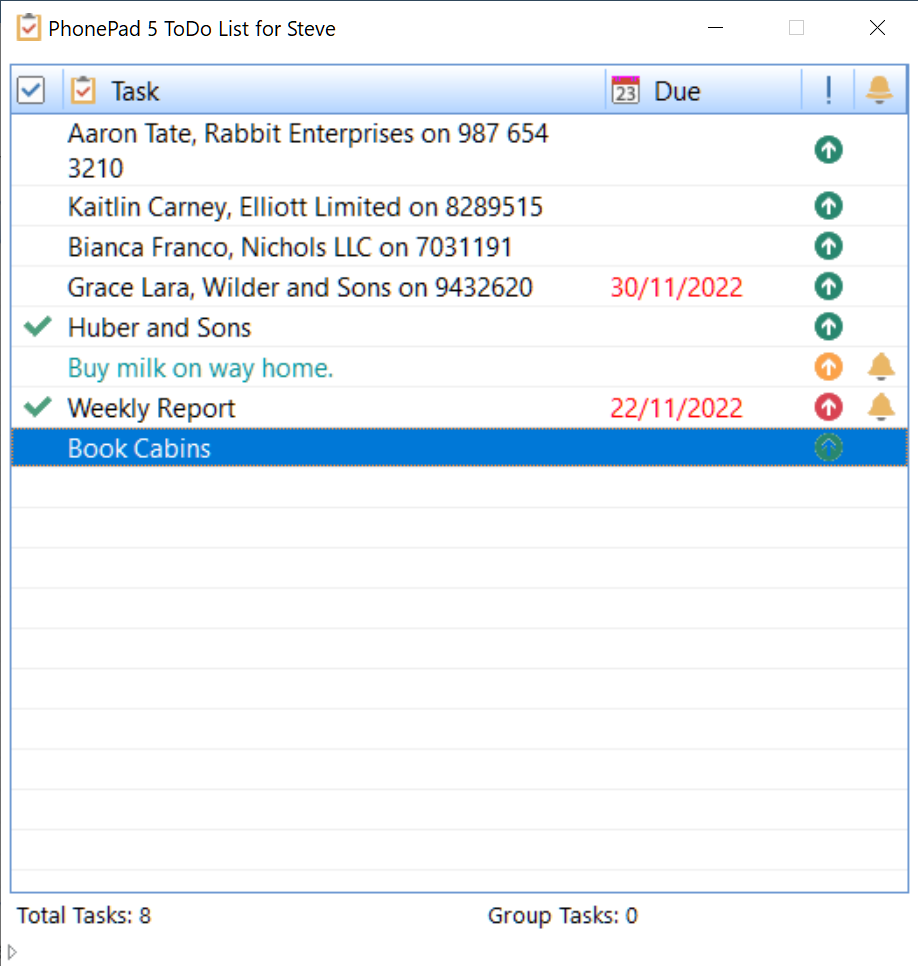Screen dimensions: 918x966
Task: Click the 22/11/2022 due date
Action: [x=676, y=408]
